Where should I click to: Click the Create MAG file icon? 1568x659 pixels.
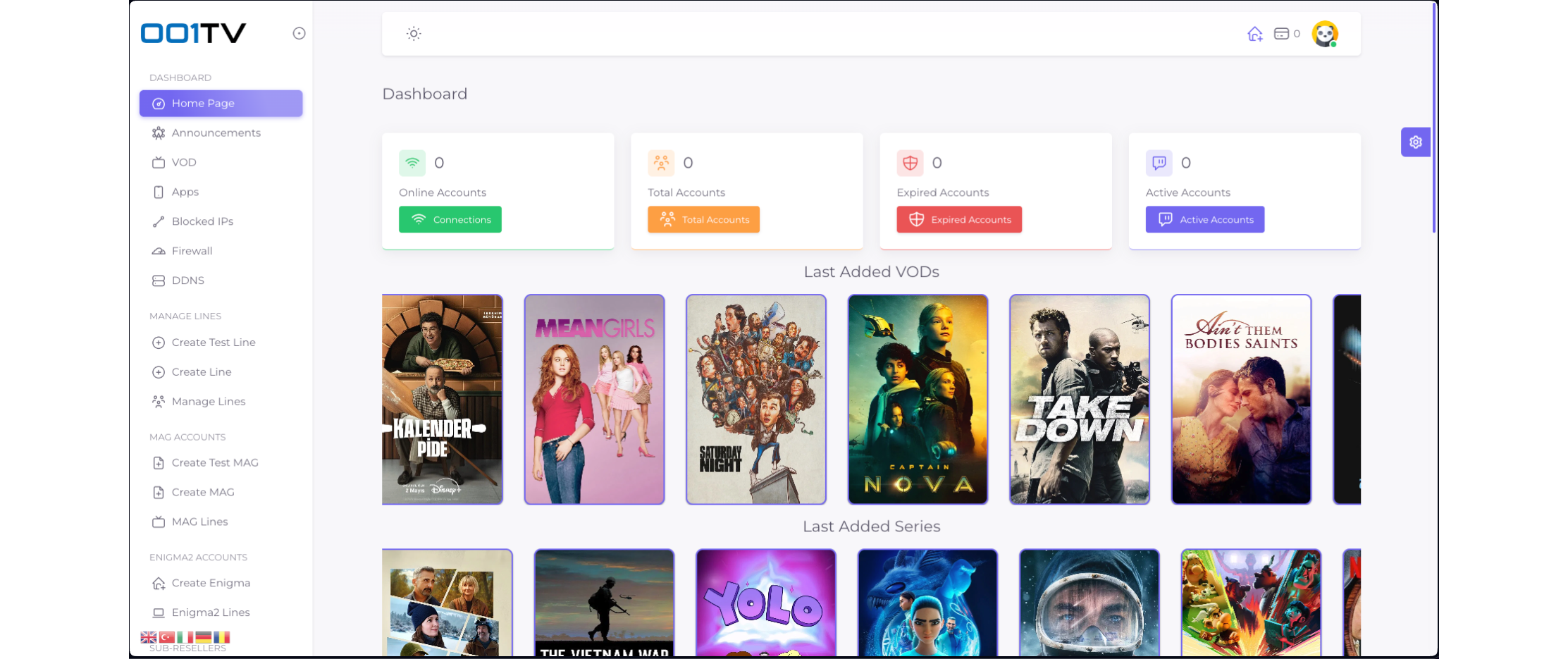[159, 493]
